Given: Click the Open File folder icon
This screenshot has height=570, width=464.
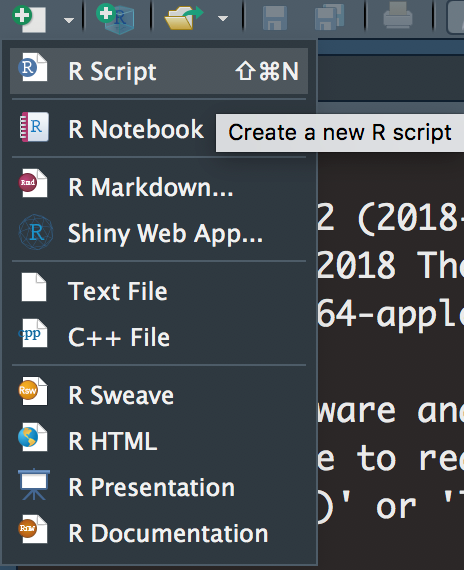Looking at the screenshot, I should coord(184,18).
